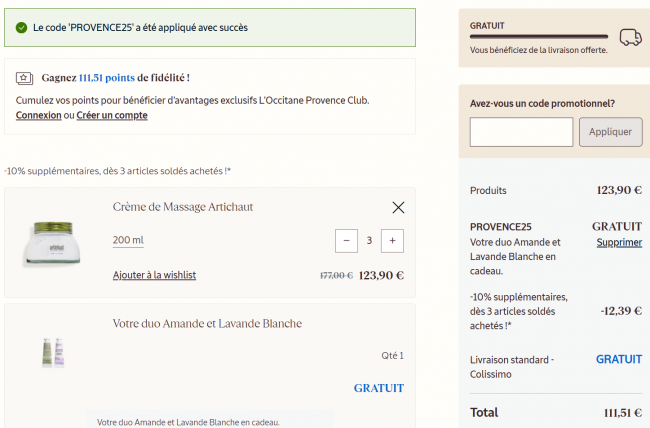Screen dimensions: 650x428
Task: Click the '111,51 points' loyalty text
Action: click(107, 78)
